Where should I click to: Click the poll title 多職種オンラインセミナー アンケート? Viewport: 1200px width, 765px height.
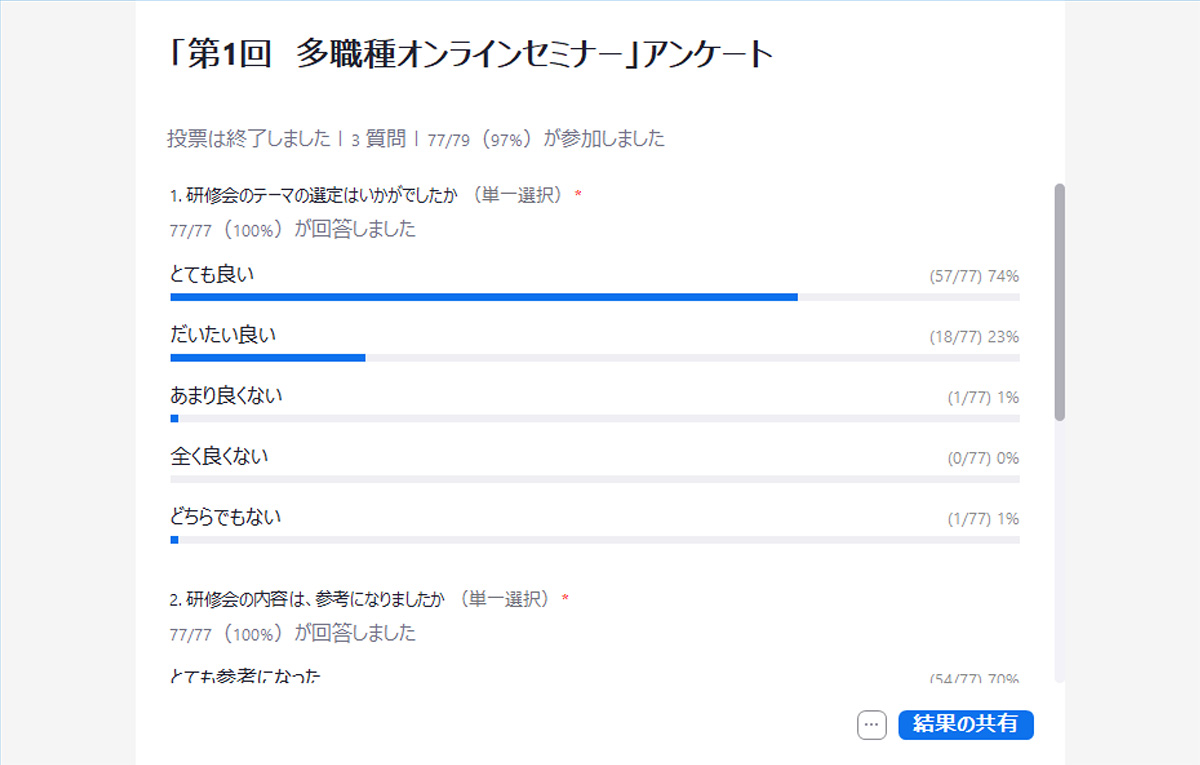click(470, 55)
